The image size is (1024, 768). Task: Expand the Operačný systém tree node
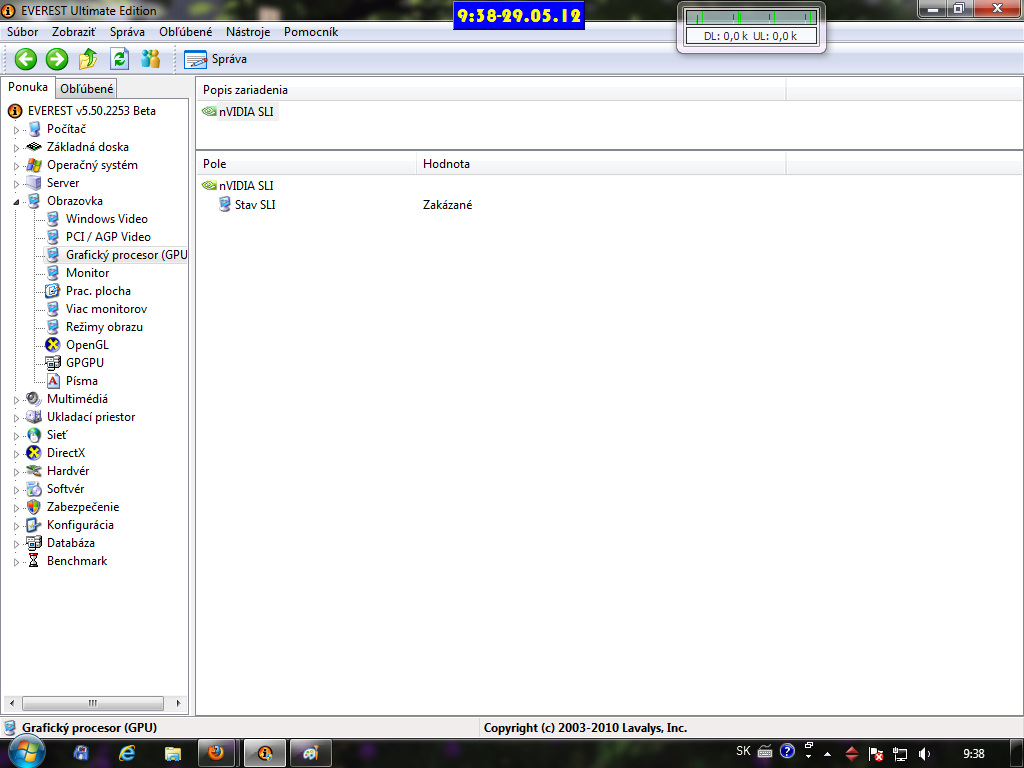click(x=16, y=166)
